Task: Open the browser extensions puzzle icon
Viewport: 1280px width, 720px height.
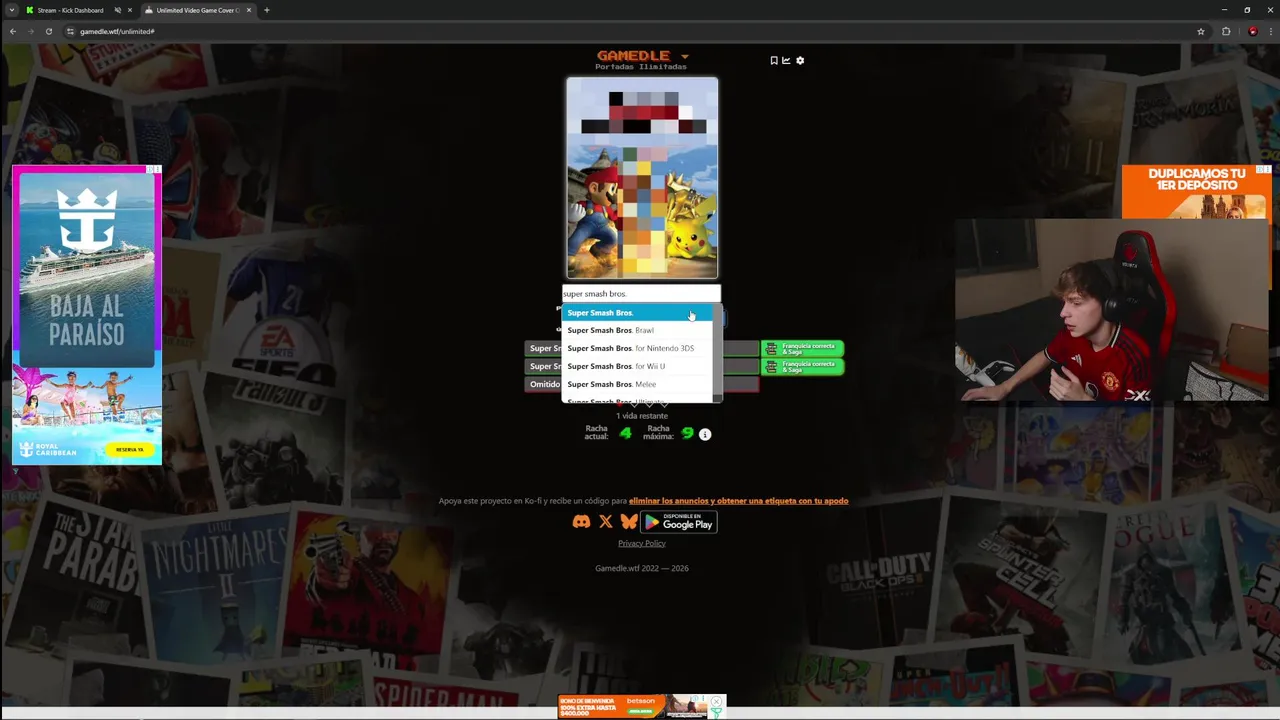Action: 1226,31
